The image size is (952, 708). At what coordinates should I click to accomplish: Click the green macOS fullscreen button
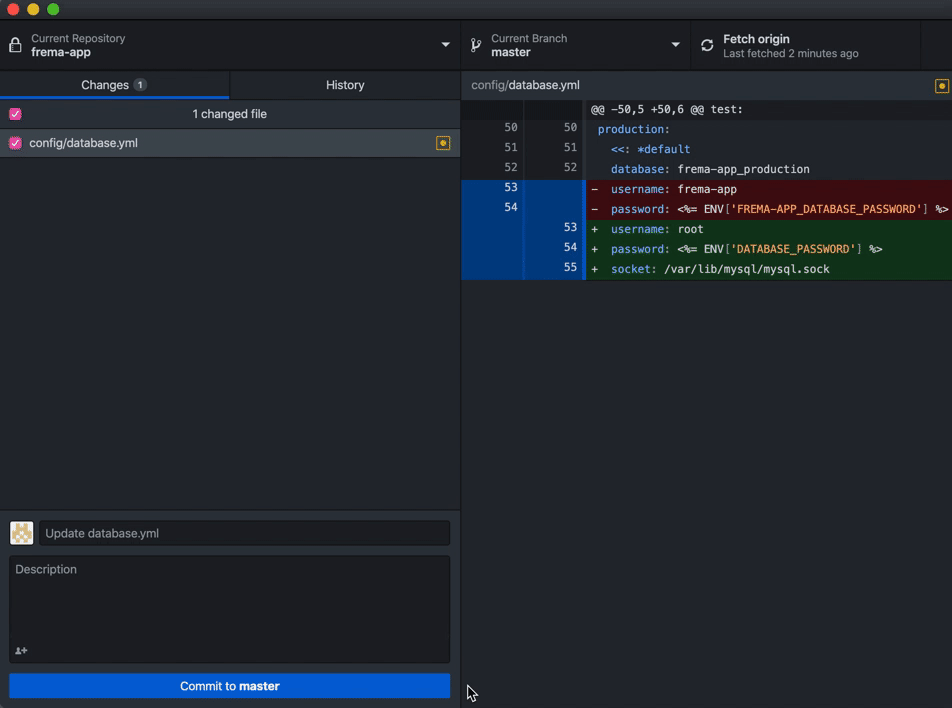pyautogui.click(x=53, y=9)
